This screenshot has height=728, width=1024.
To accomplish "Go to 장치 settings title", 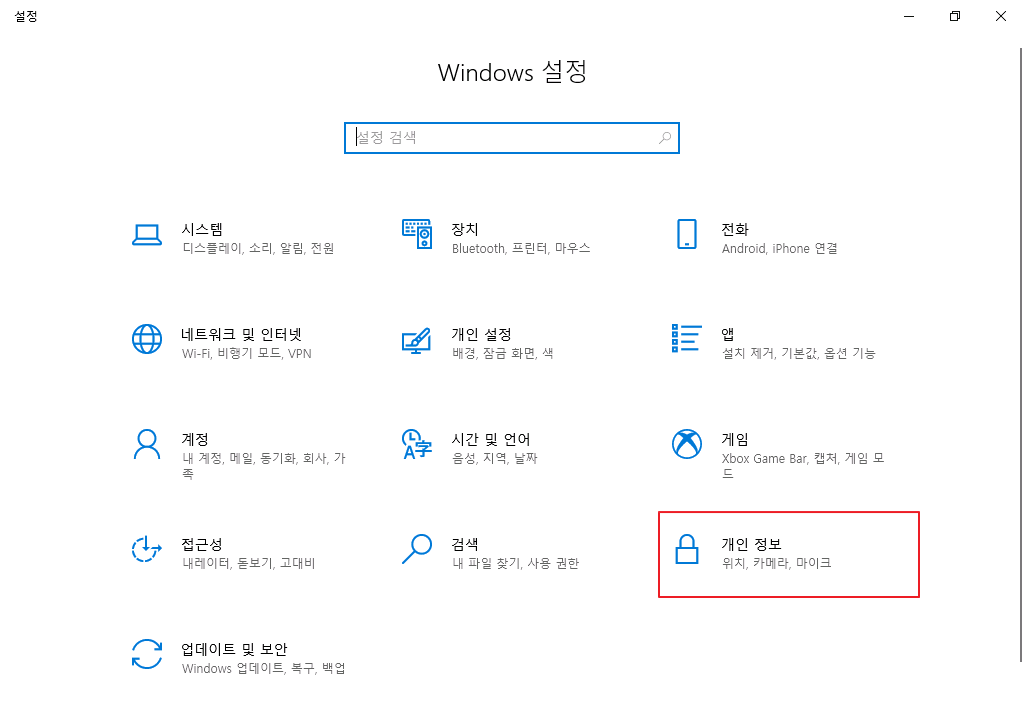I will 465,229.
